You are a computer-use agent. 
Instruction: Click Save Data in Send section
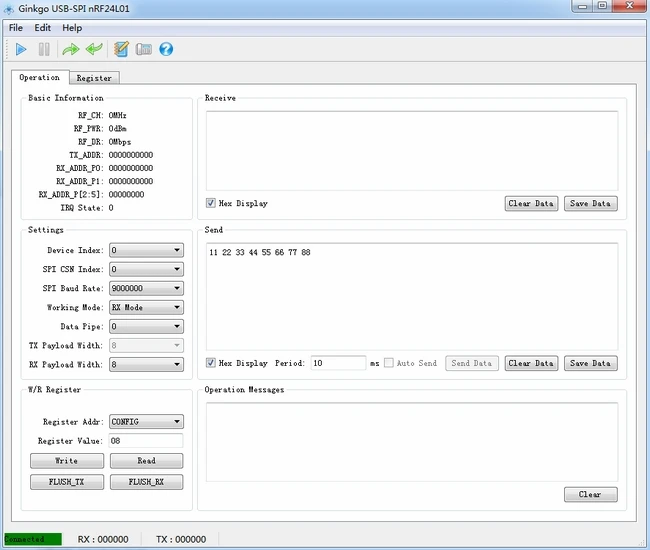pos(590,363)
